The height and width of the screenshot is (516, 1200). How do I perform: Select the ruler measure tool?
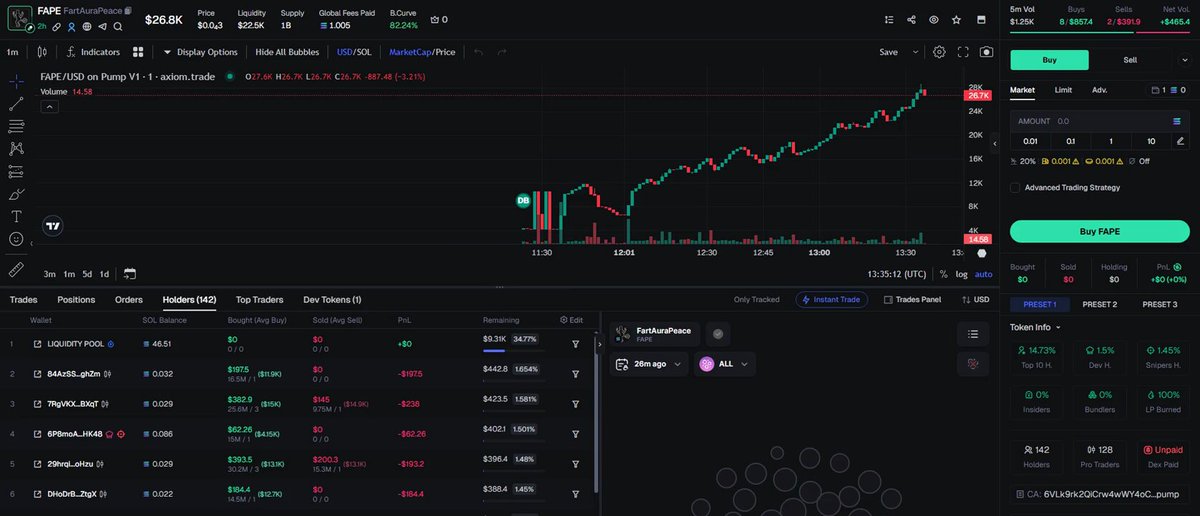17,269
